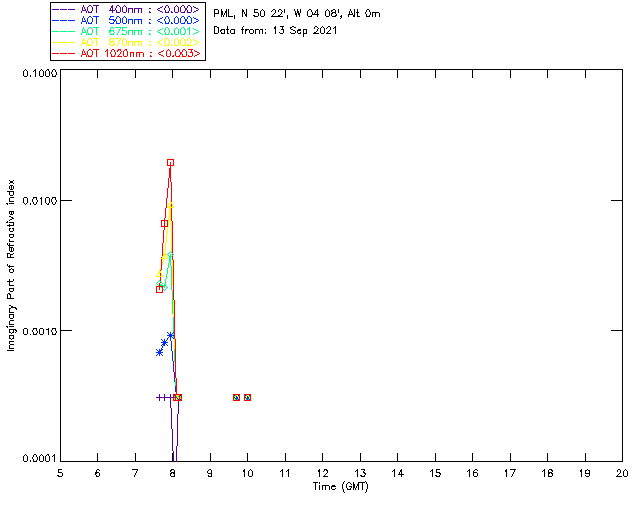Click the overlapping data marker at time 10
Viewport: 640px width, 512px height.
(247, 397)
